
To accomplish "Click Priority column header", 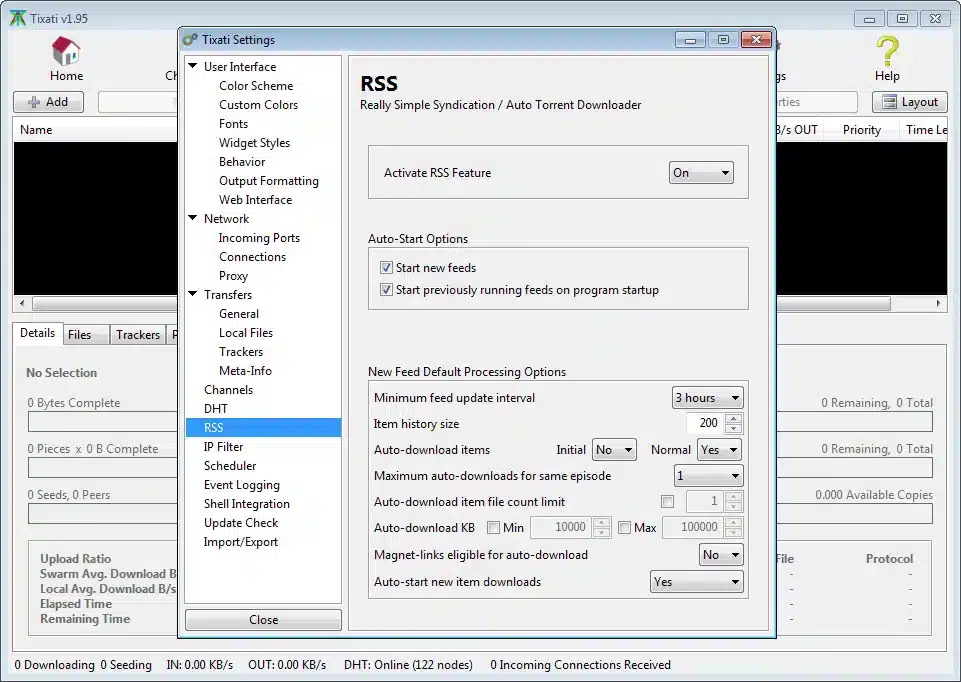I will click(862, 130).
